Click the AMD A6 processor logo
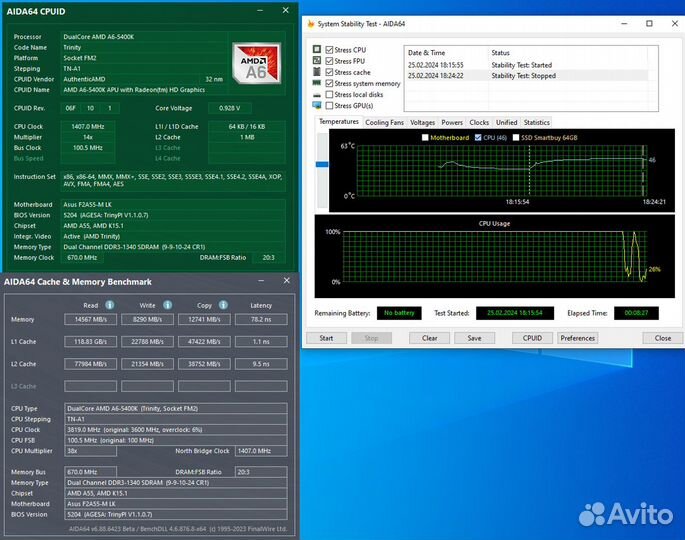This screenshot has height=540, width=685. [x=256, y=63]
